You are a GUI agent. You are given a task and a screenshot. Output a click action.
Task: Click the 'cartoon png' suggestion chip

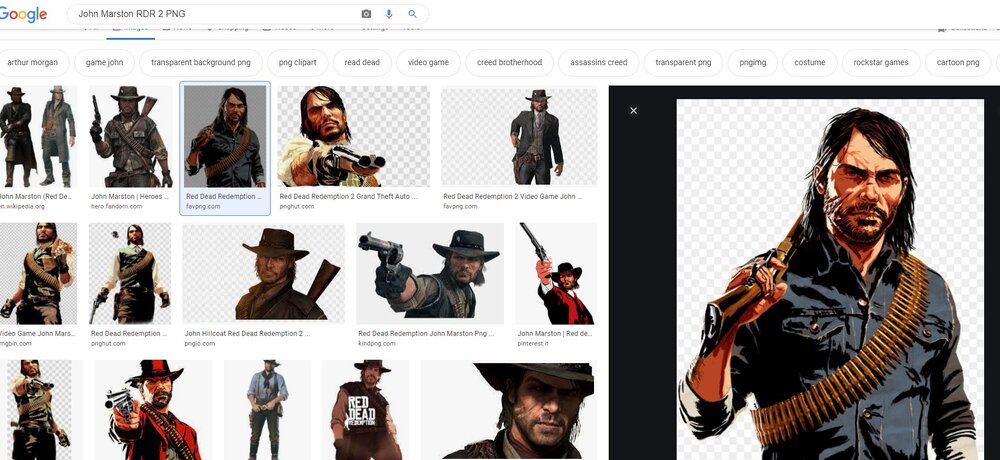pos(957,62)
